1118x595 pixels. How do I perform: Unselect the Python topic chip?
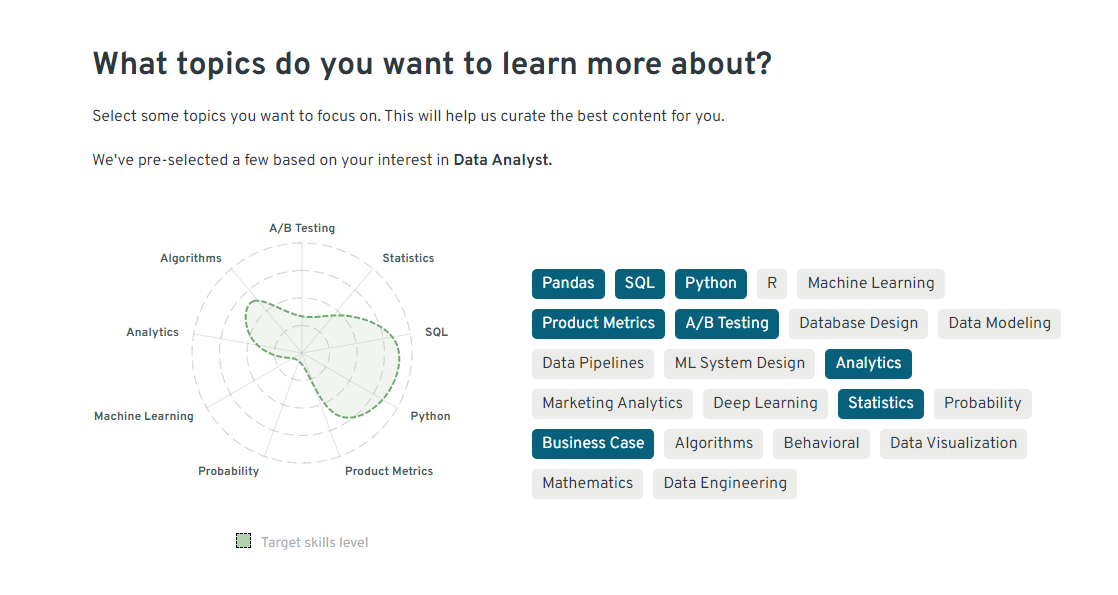point(711,283)
